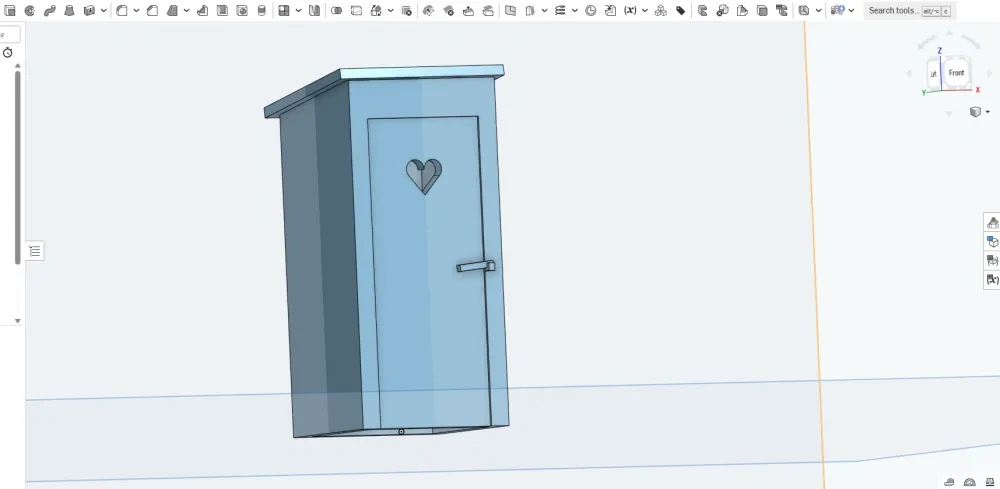
Task: Open the appearance panel icon on right edge
Action: (x=992, y=222)
